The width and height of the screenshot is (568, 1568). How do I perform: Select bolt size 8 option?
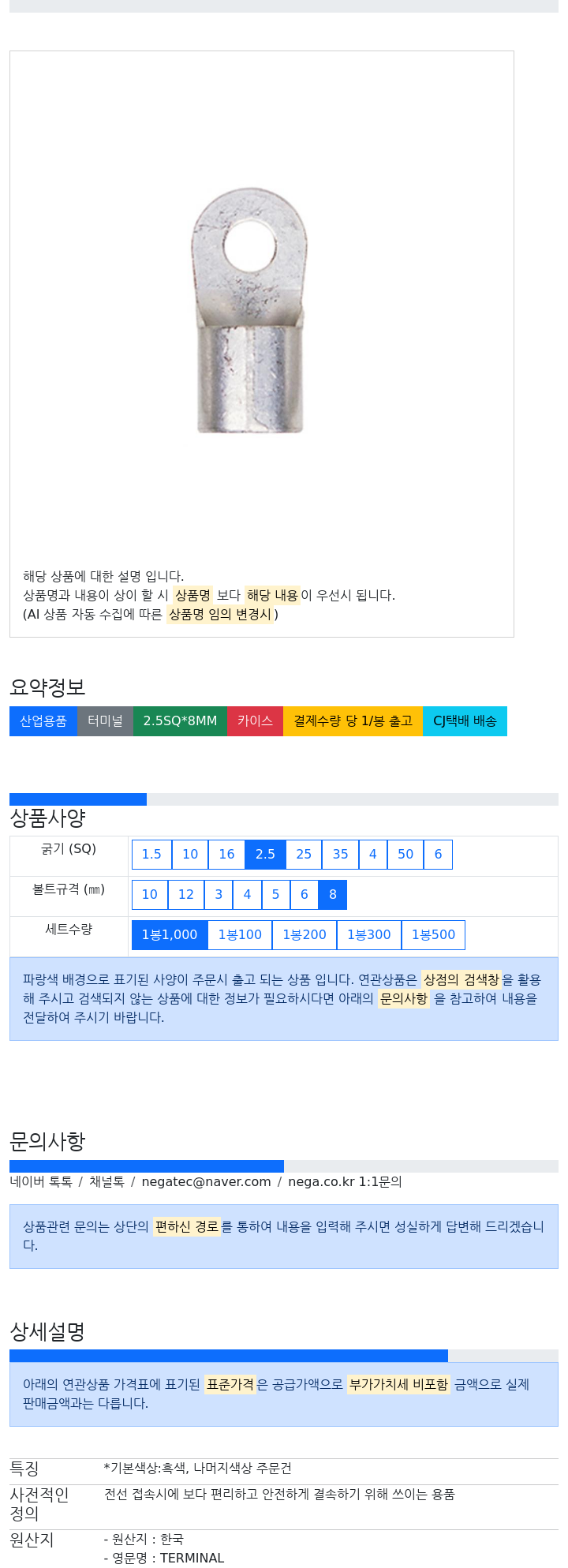333,895
